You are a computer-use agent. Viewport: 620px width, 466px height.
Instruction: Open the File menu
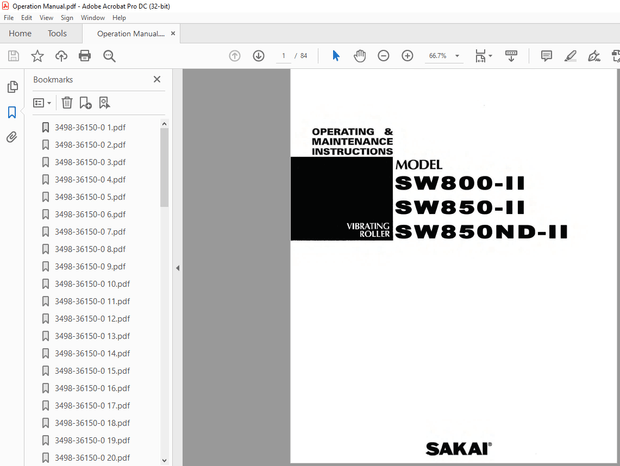pyautogui.click(x=9, y=18)
